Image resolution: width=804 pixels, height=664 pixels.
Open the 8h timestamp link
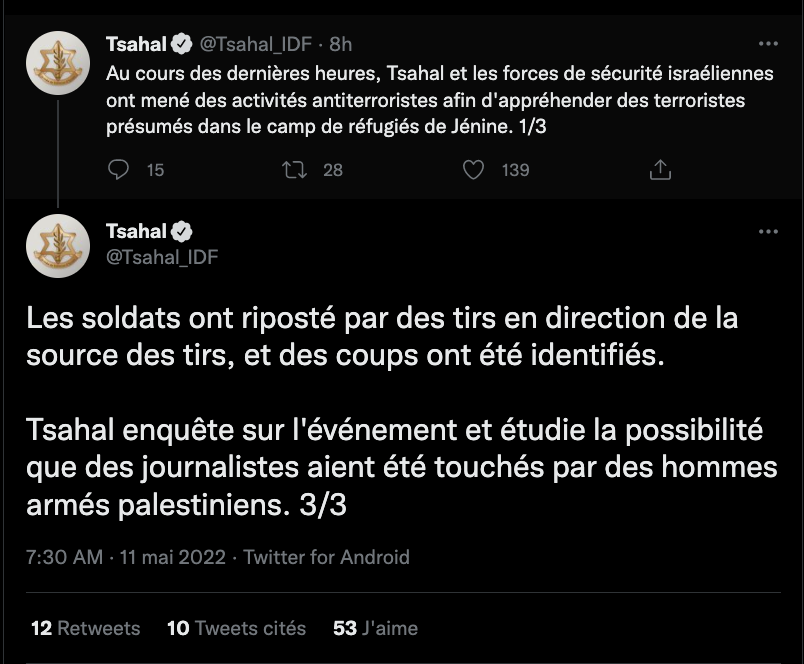click(340, 44)
